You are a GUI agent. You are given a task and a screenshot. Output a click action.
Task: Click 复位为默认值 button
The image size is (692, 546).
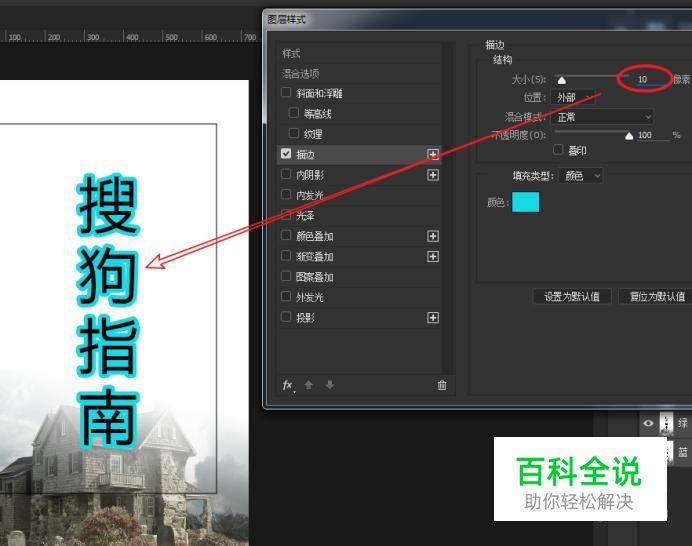657,297
